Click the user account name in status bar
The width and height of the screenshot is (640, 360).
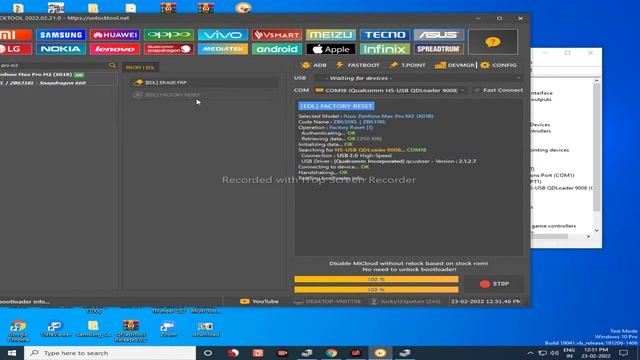(x=405, y=301)
